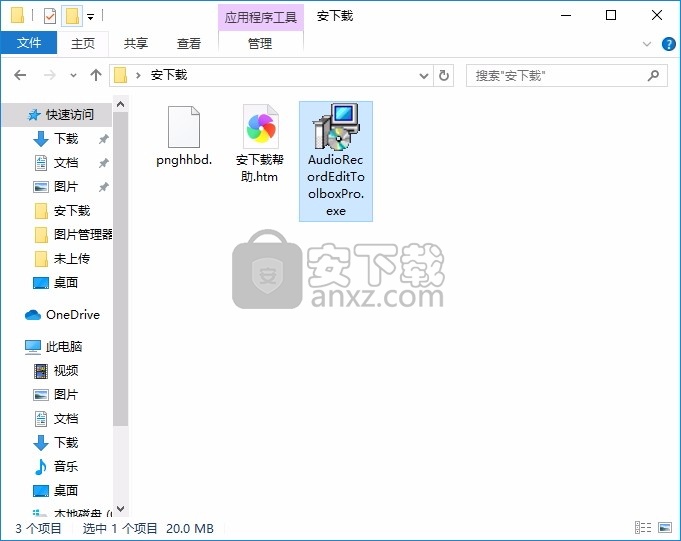Select the pnghhbd. file
This screenshot has height=541, width=681.
coord(184,137)
